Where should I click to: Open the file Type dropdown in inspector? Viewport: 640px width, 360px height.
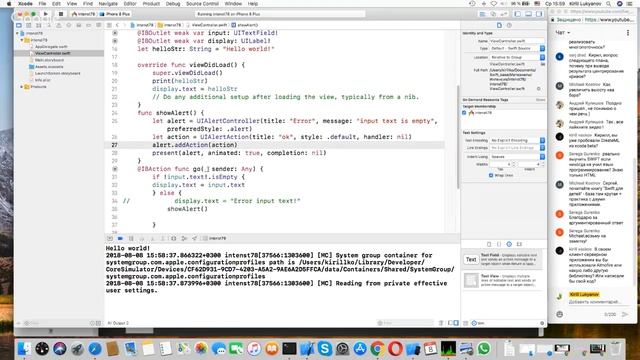517,49
